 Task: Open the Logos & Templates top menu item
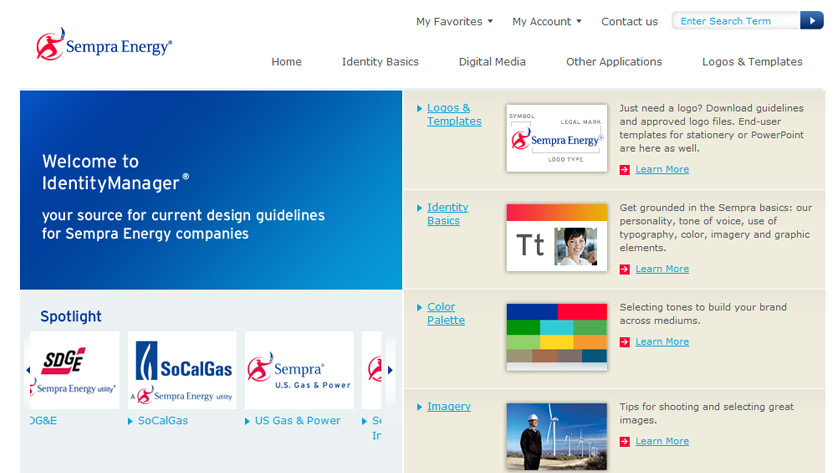(752, 62)
